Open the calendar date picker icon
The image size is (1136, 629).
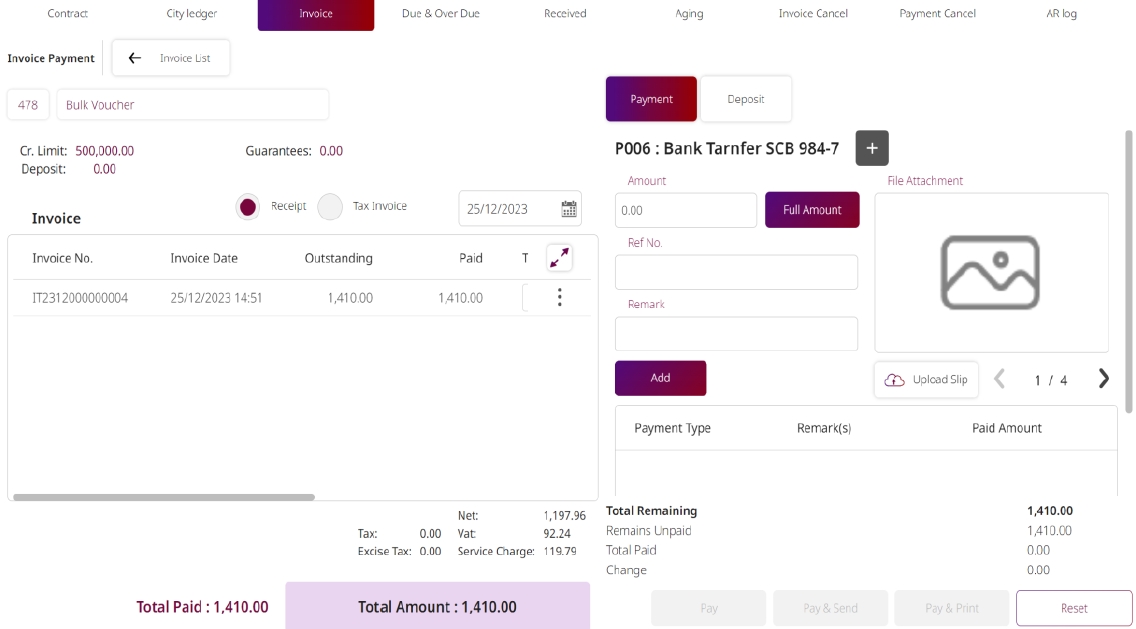[x=569, y=209]
